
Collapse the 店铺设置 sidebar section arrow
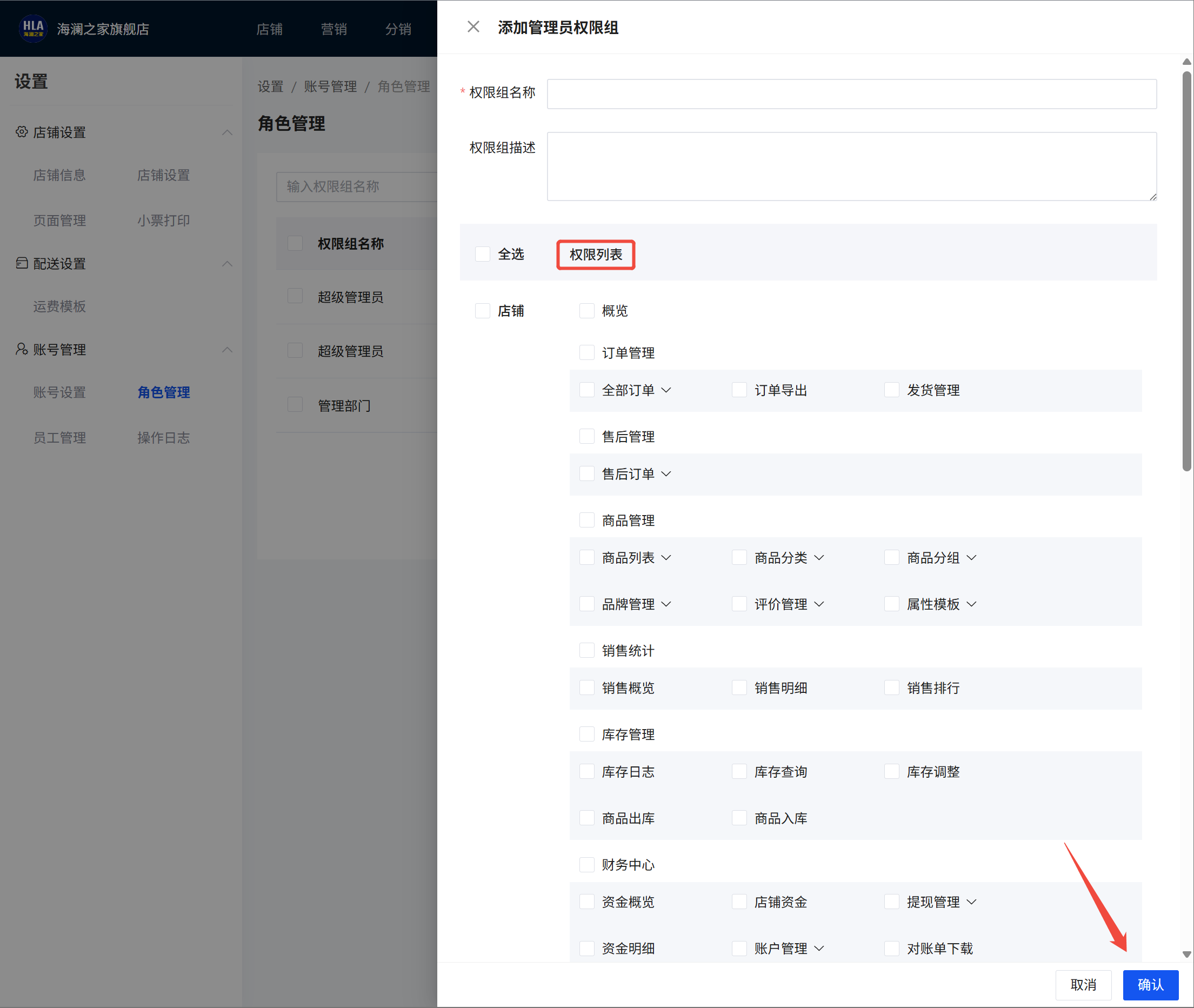(227, 132)
